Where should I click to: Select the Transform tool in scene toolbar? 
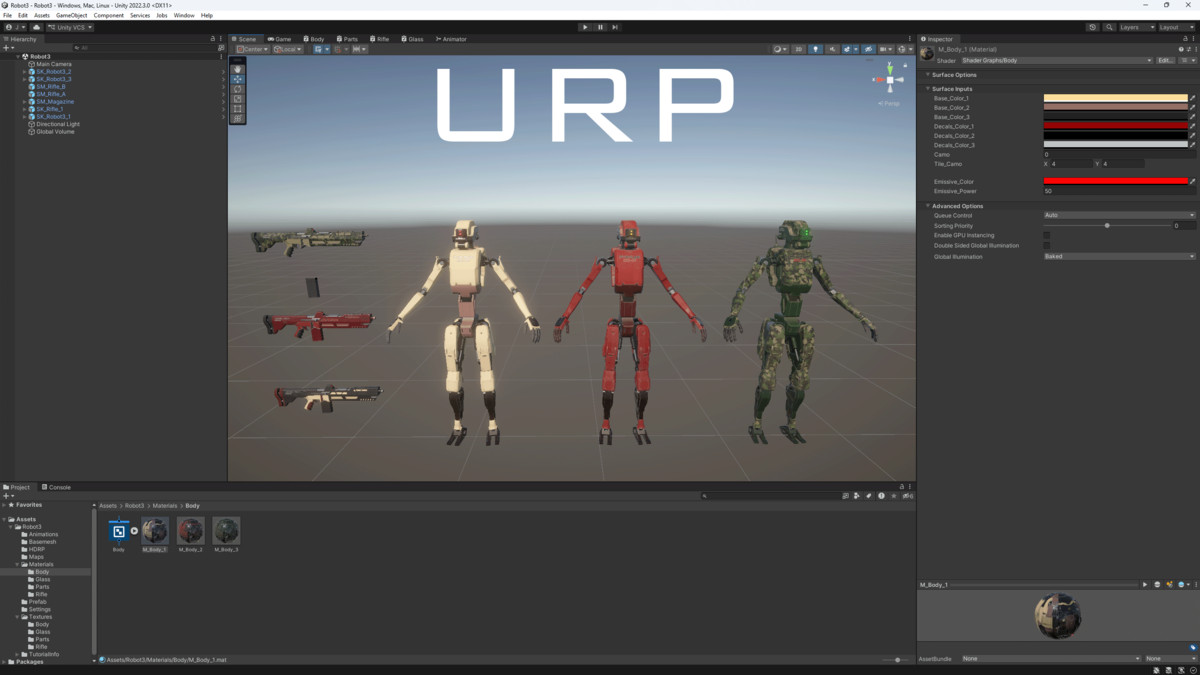pos(238,119)
